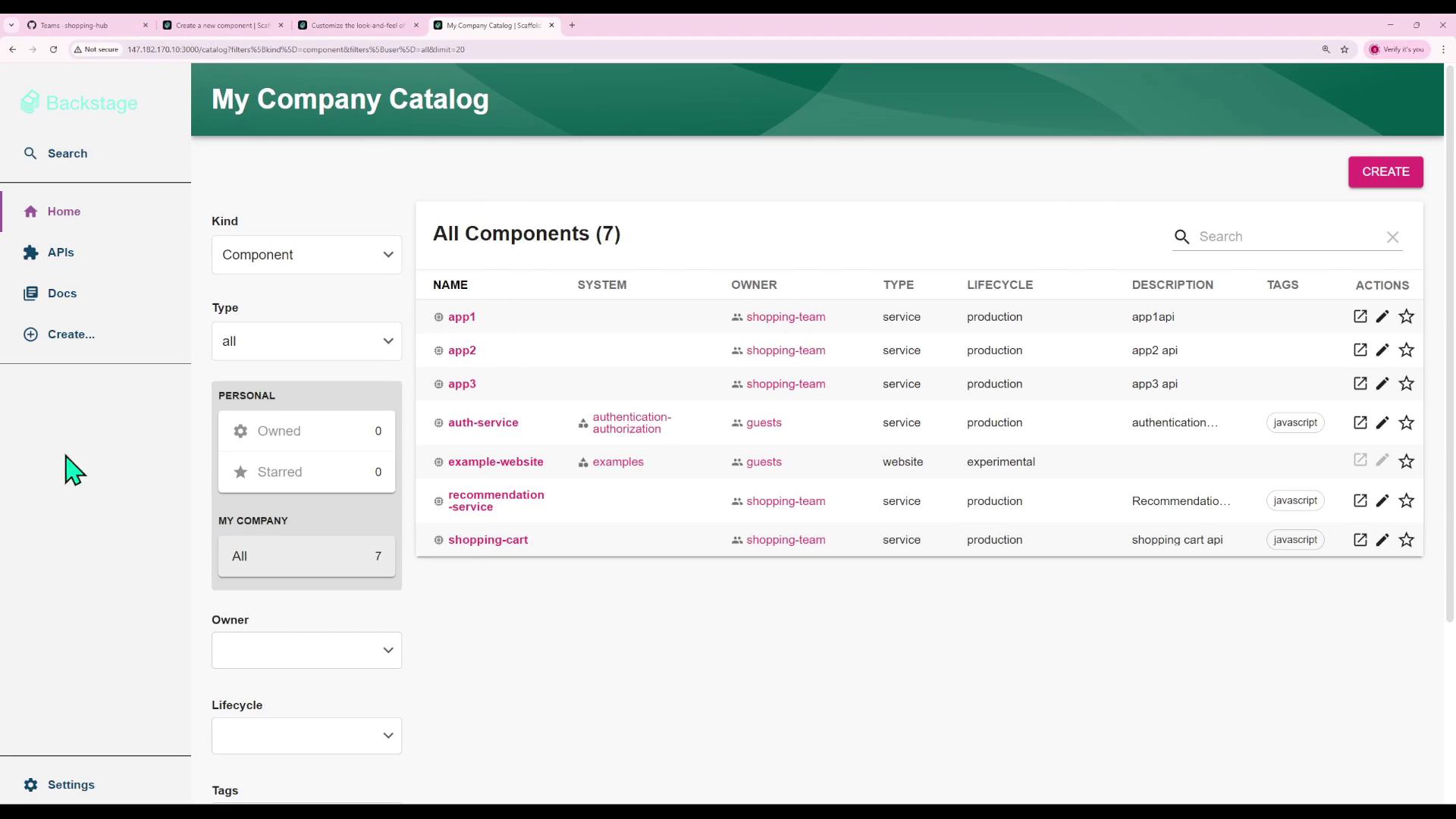The height and width of the screenshot is (819, 1456).
Task: Clear the table search with X
Action: [1393, 237]
